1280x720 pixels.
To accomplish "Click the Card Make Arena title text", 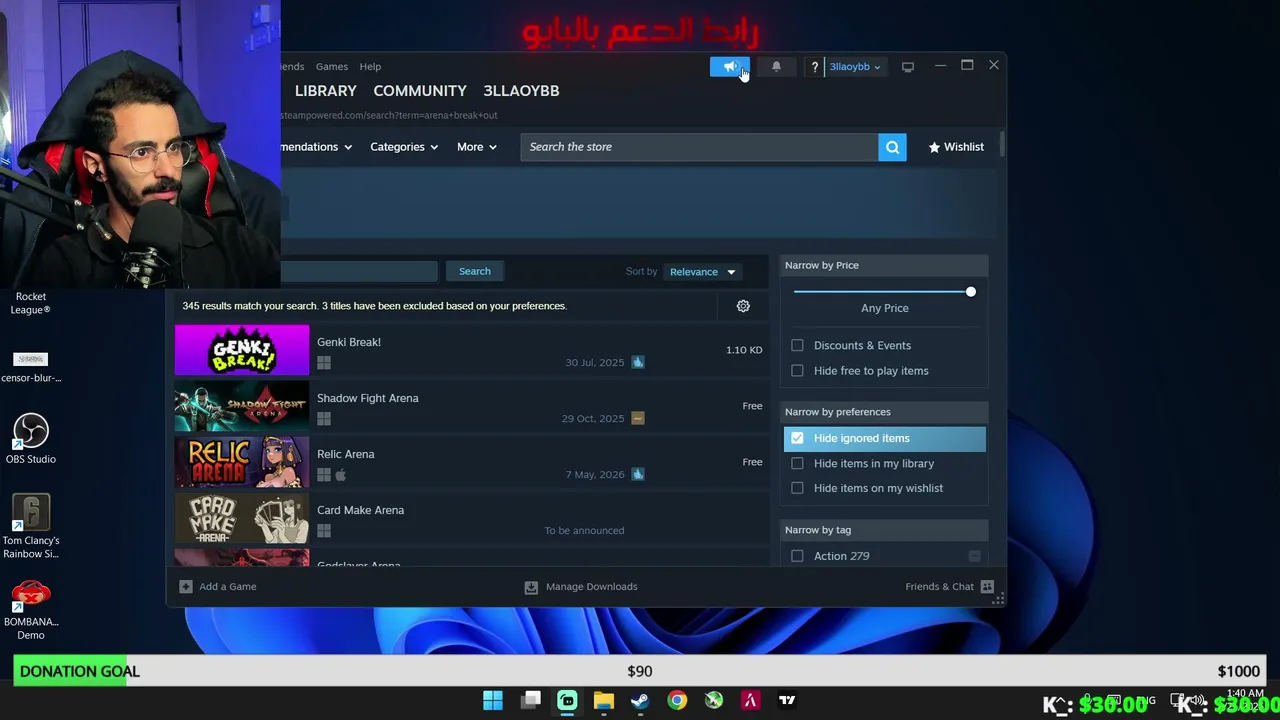I will [x=361, y=510].
